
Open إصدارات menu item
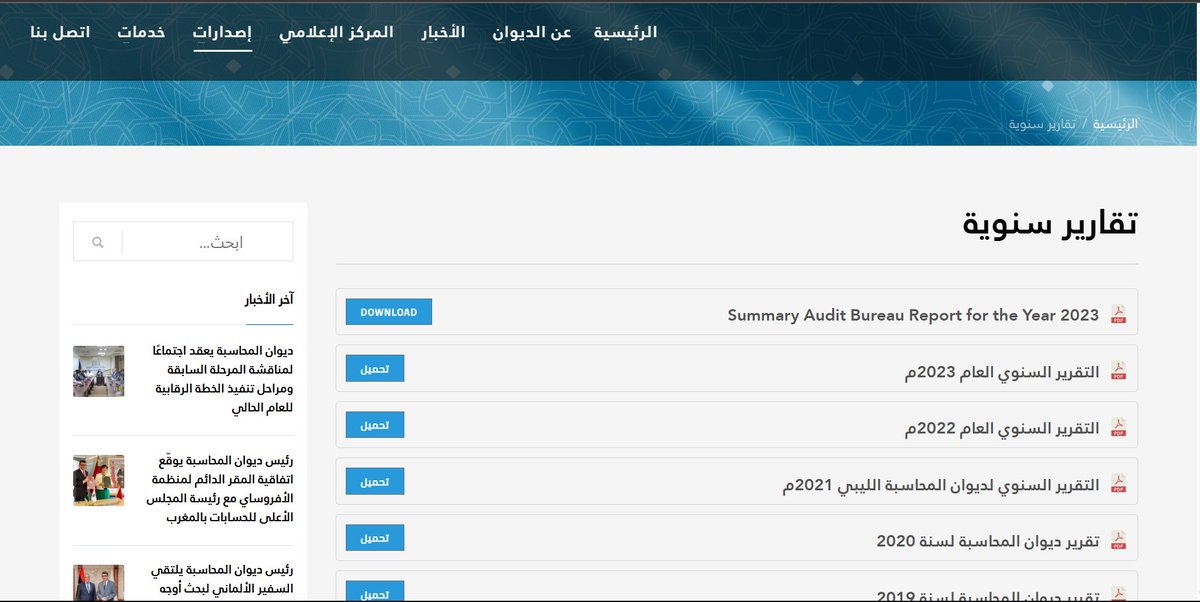tap(222, 33)
